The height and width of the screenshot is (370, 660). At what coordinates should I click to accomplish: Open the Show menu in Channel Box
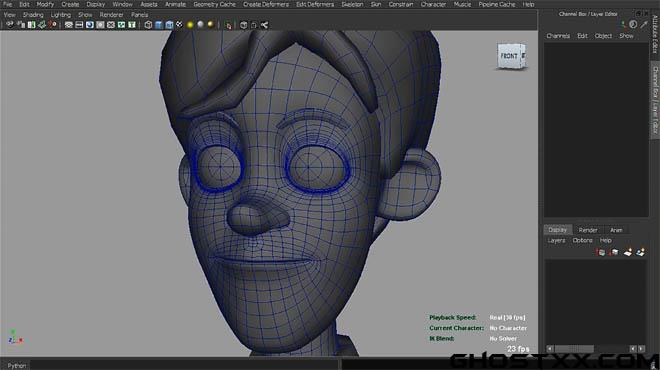(626, 36)
